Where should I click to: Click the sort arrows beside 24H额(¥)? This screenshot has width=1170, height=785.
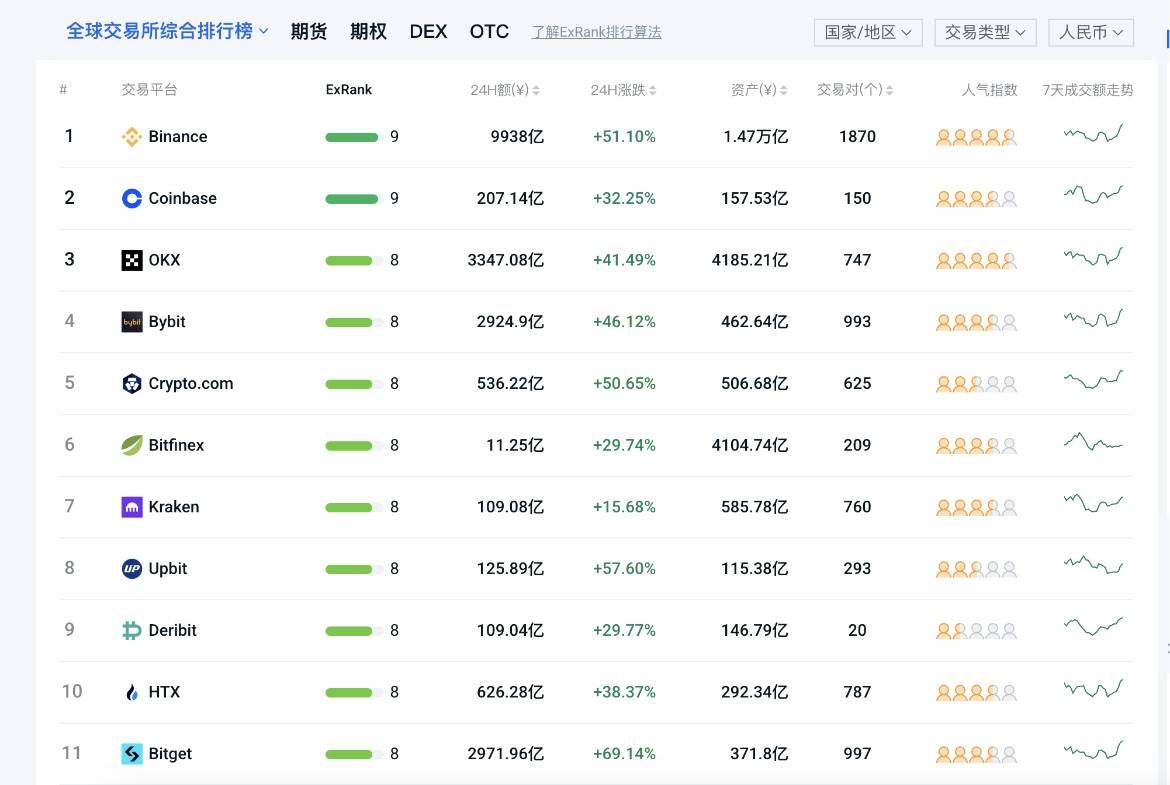pyautogui.click(x=536, y=90)
